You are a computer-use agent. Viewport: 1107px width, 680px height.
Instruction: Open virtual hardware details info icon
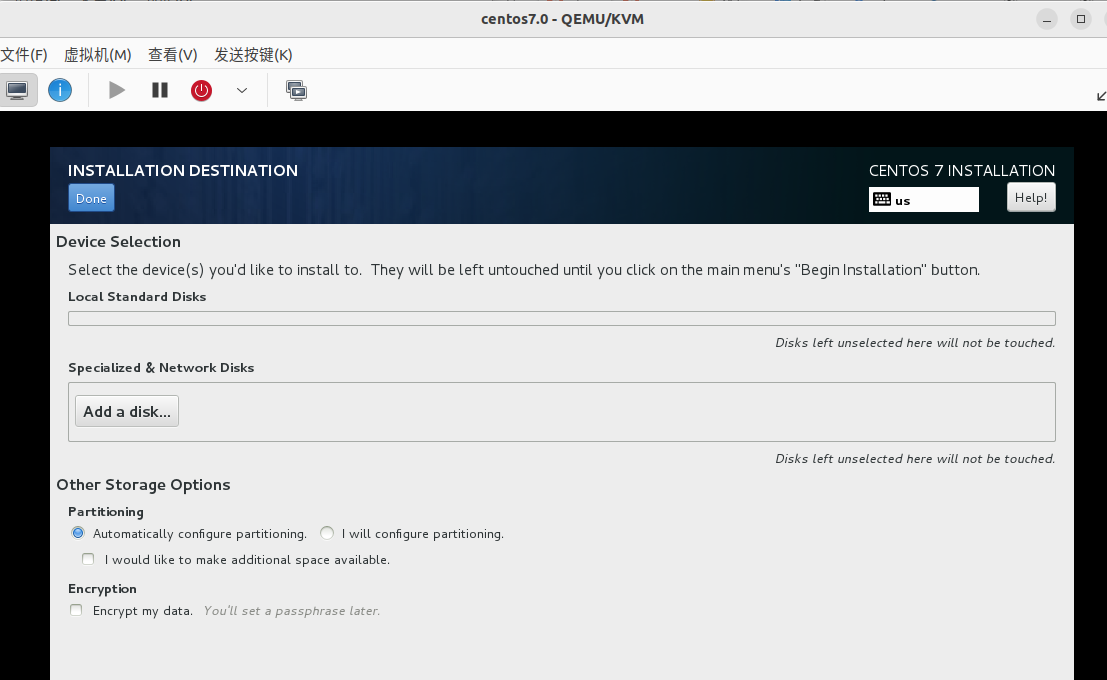(x=60, y=90)
